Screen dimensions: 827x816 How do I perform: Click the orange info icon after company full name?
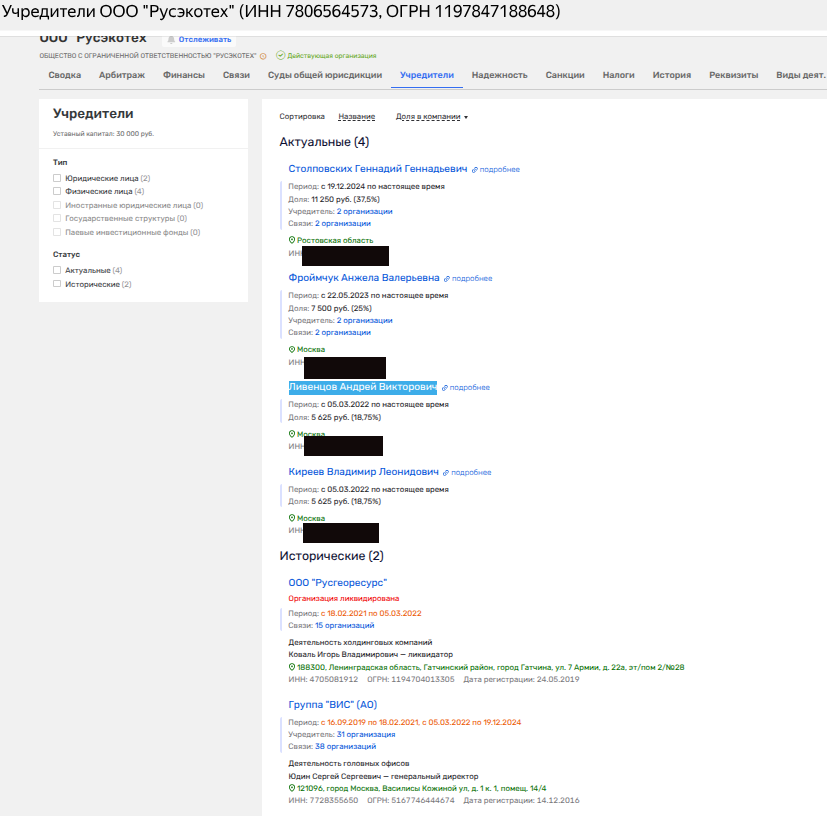pyautogui.click(x=263, y=56)
